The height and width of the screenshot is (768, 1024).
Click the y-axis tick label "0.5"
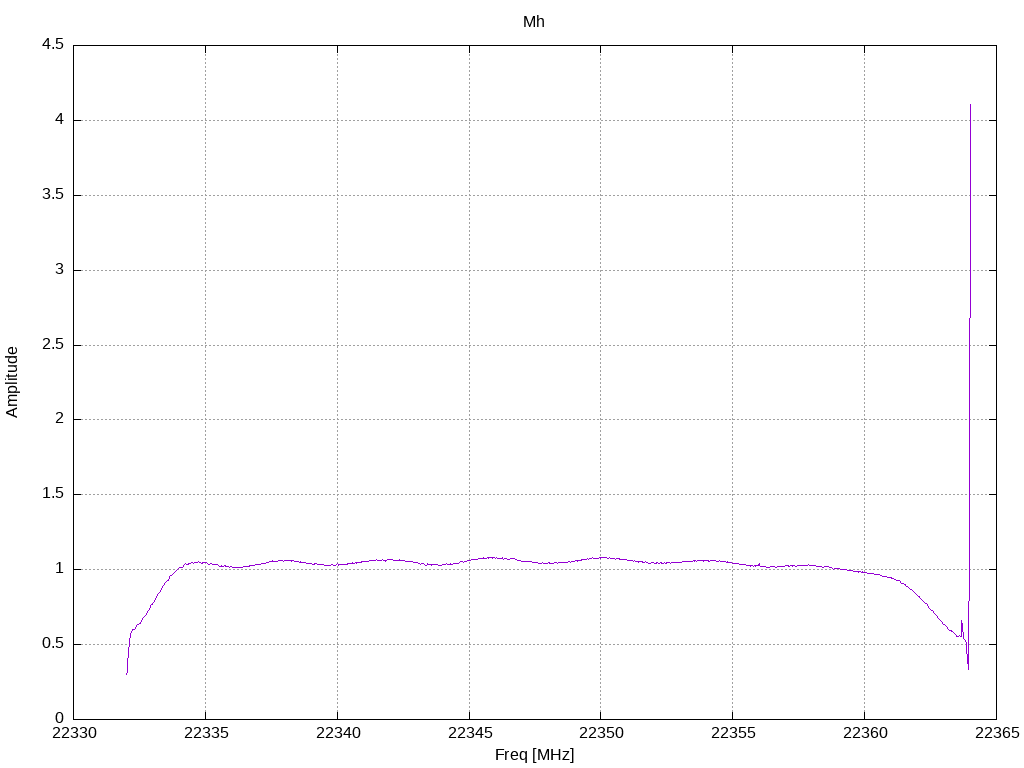[53, 643]
